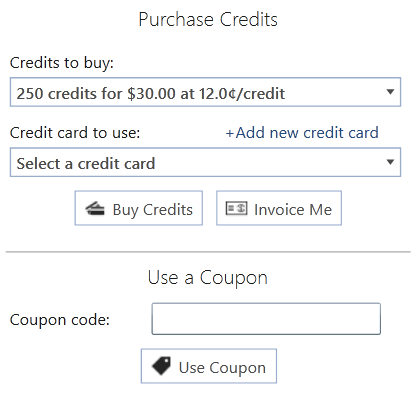Click the Credit card to use label
Image resolution: width=413 pixels, height=399 pixels.
click(75, 133)
